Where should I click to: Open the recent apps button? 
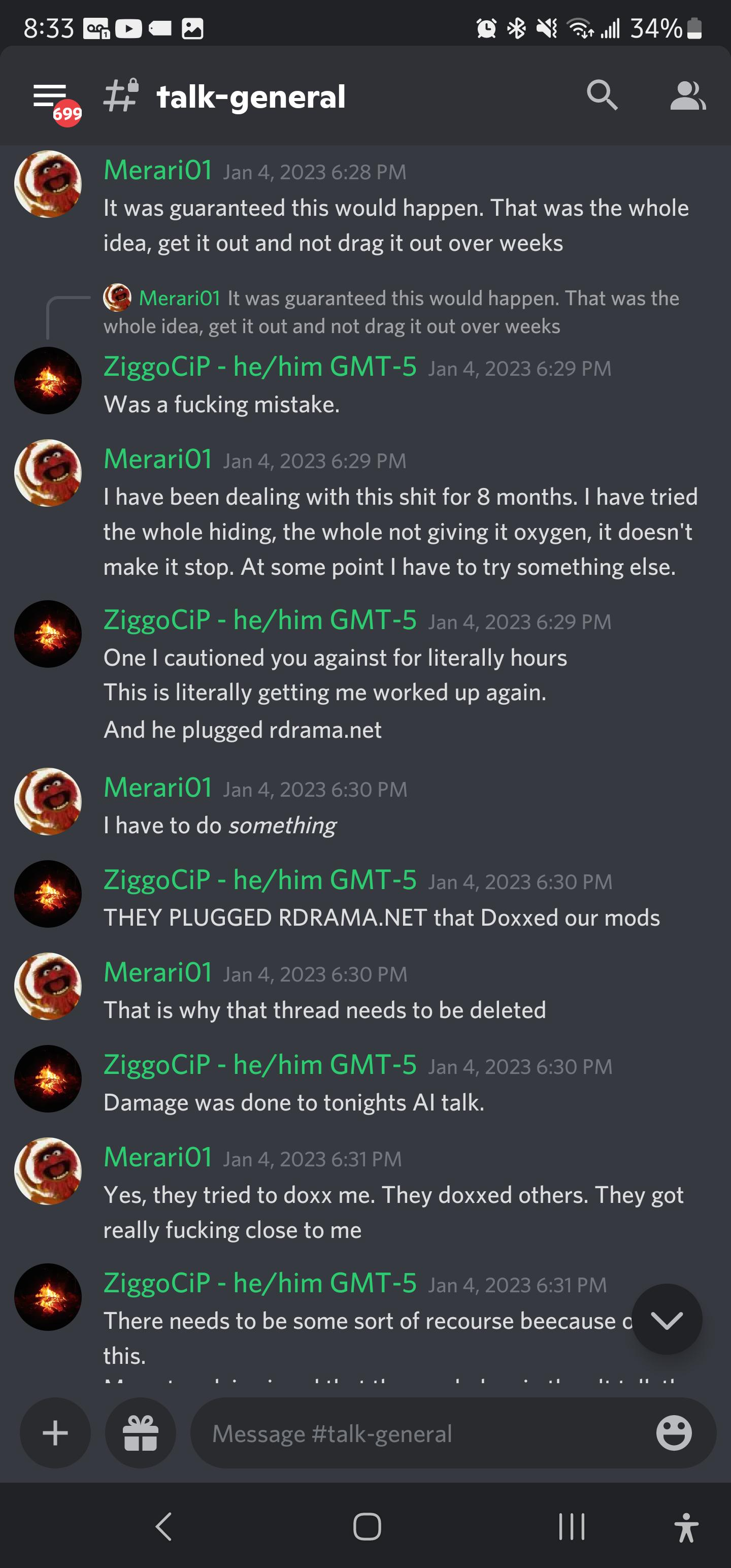[x=572, y=1526]
